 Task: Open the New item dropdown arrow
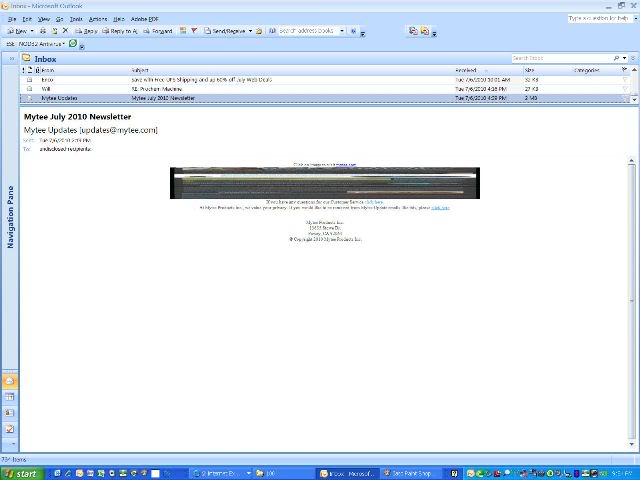[x=32, y=31]
